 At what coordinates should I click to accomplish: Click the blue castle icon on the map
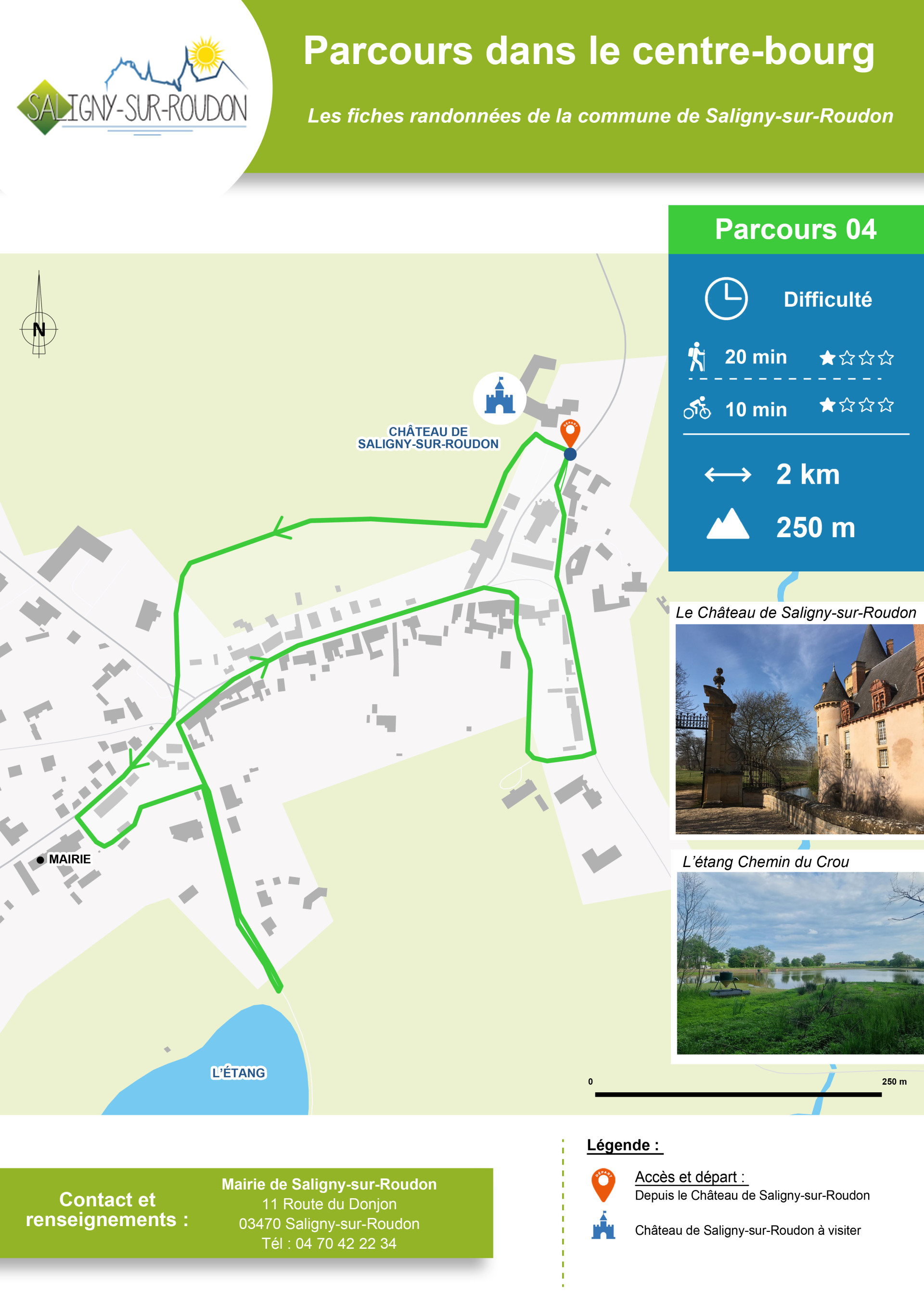click(x=500, y=398)
